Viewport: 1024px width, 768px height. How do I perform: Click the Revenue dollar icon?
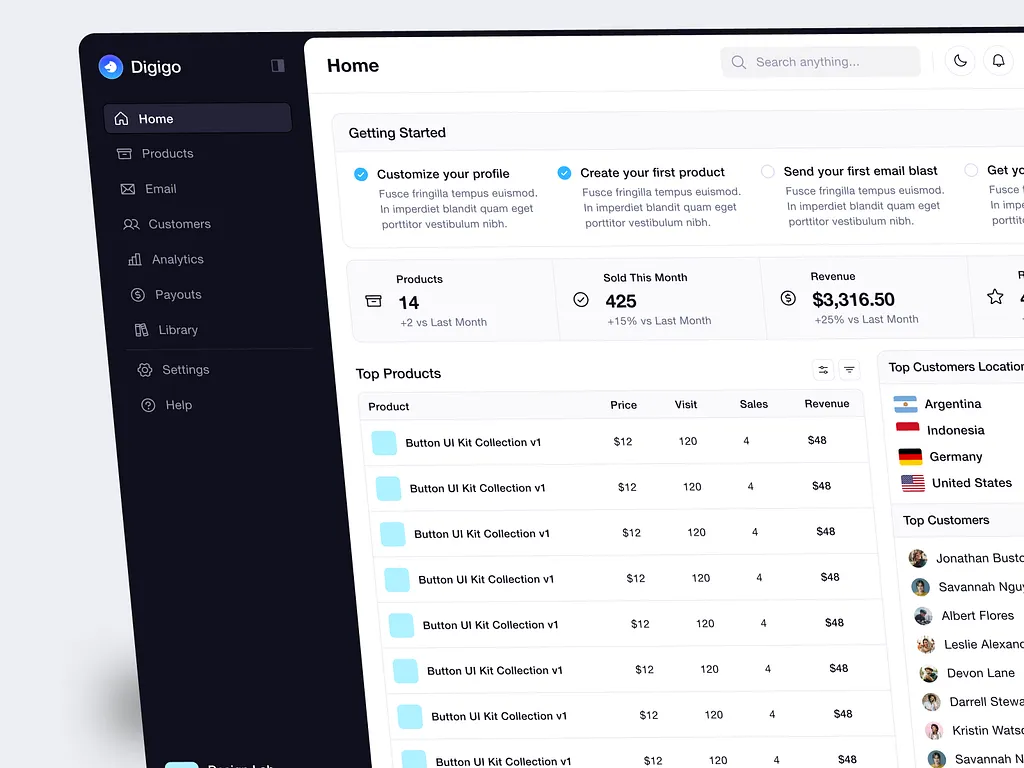tap(788, 298)
